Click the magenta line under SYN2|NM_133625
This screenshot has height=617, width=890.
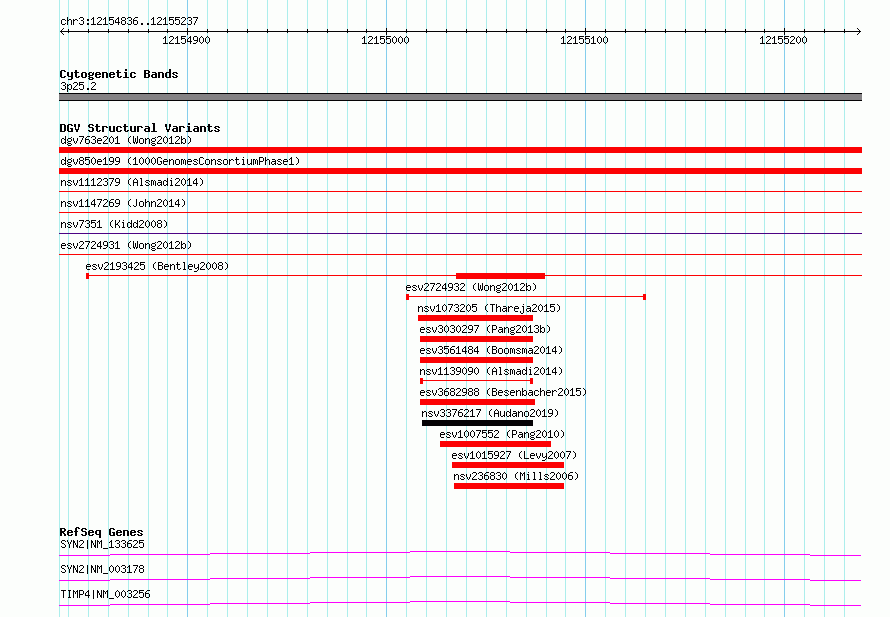(460, 553)
